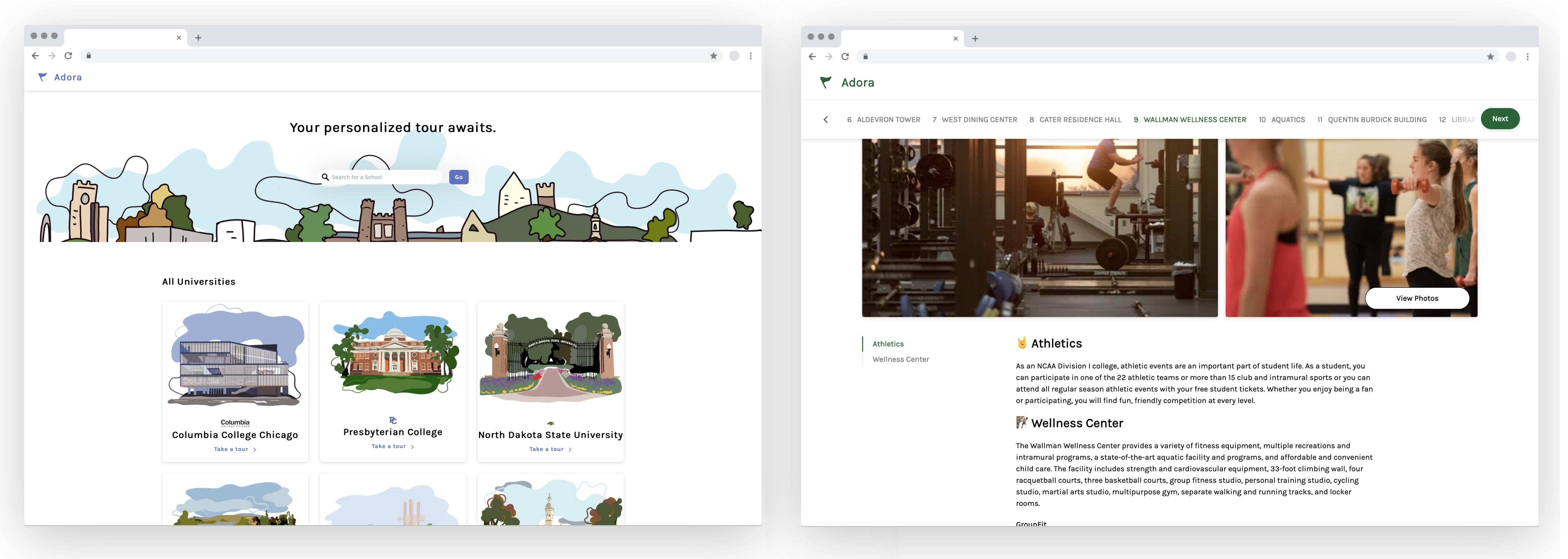Click the green Next button
Screen dimensions: 1568x559
1500,119
